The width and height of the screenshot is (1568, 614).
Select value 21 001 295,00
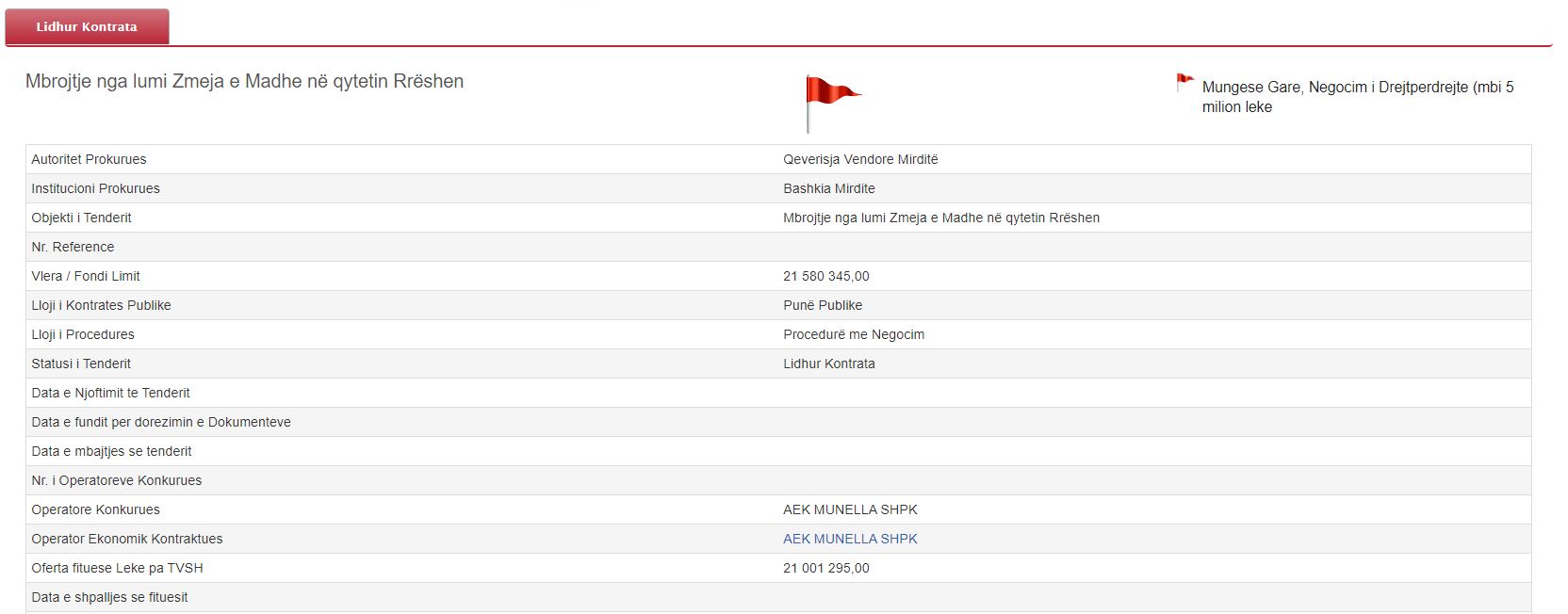826,568
